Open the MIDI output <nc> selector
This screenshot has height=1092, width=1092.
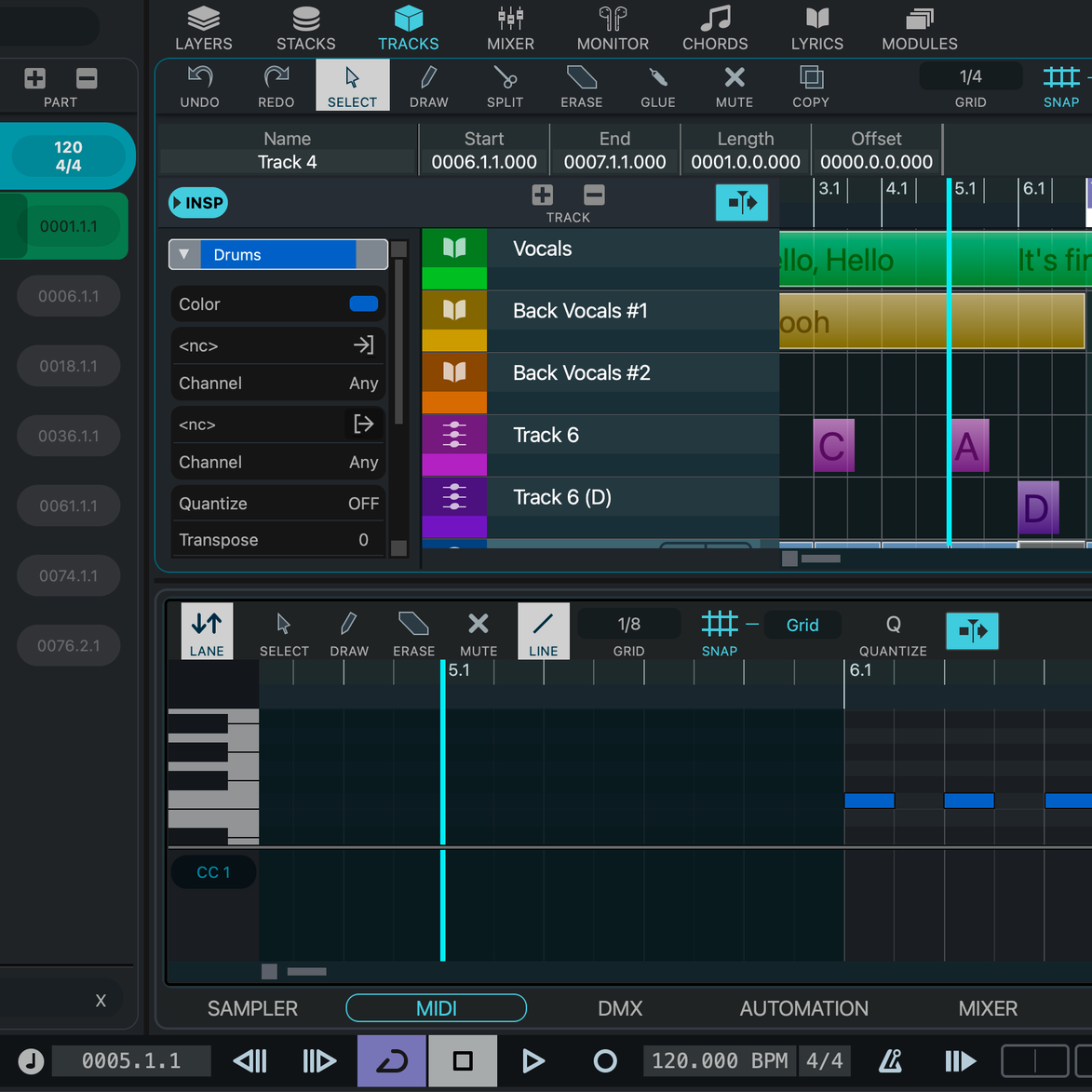click(277, 425)
